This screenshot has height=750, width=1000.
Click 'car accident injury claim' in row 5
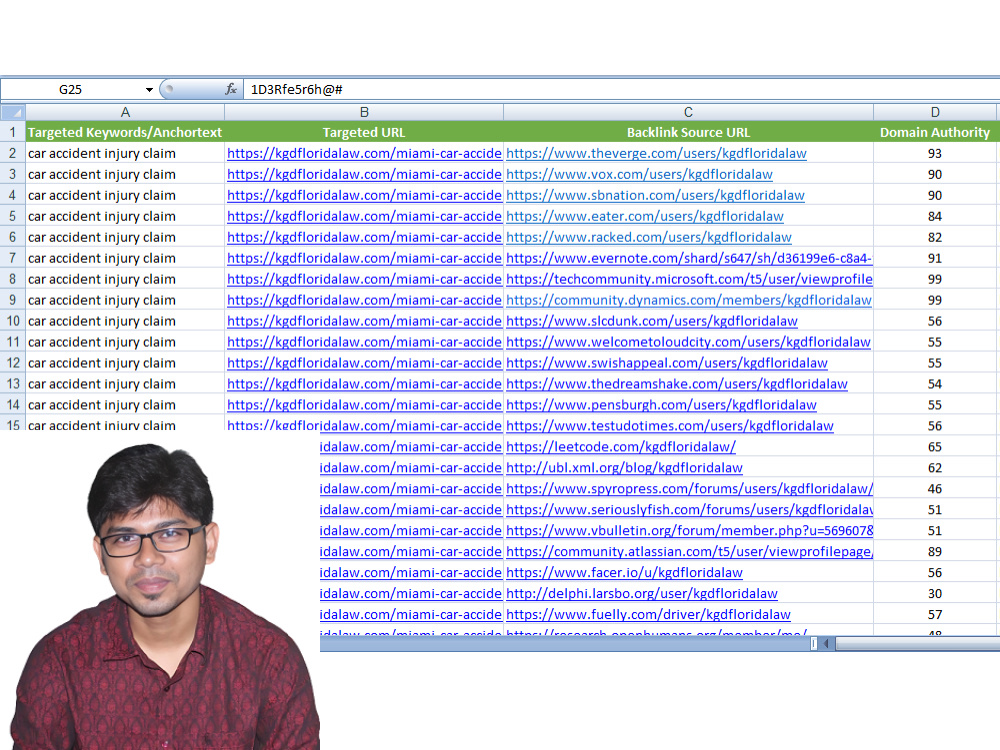pyautogui.click(x=101, y=217)
